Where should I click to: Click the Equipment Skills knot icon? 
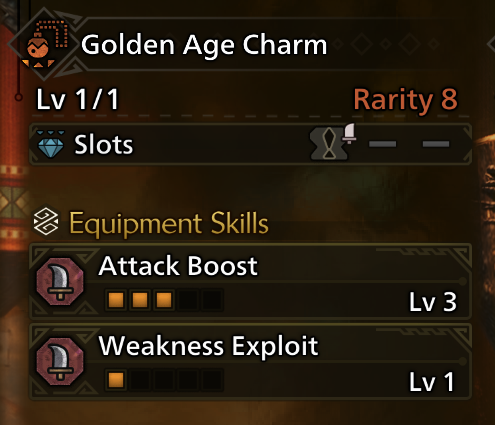pos(46,221)
